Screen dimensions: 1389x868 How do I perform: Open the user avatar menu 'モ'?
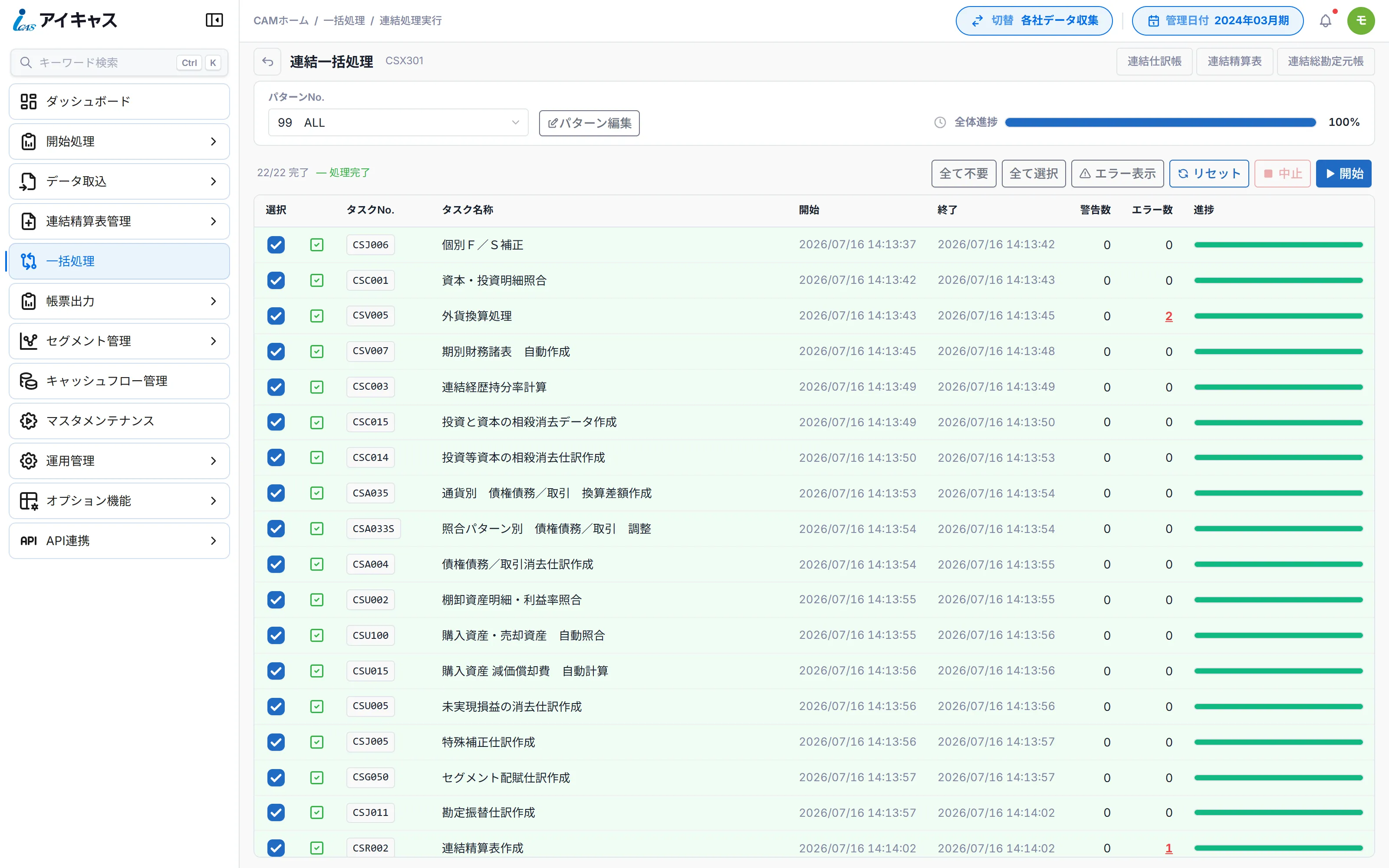tap(1361, 21)
